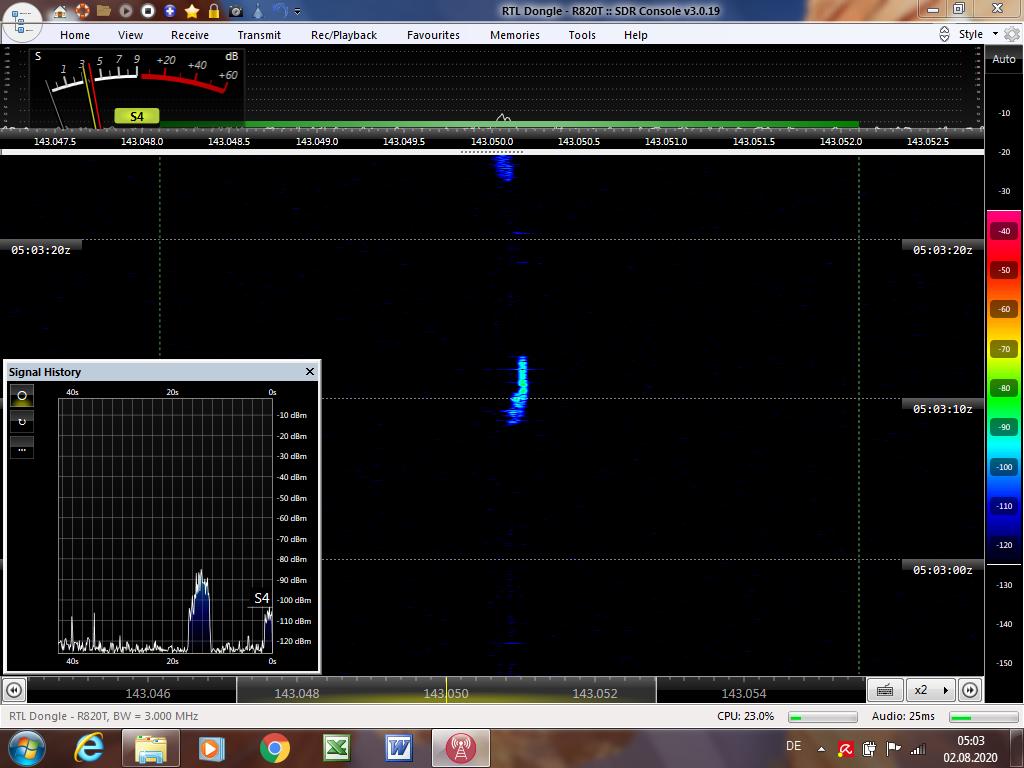Viewport: 1024px width, 768px height.
Task: Open the Tools ribbon tab
Action: click(x=582, y=35)
